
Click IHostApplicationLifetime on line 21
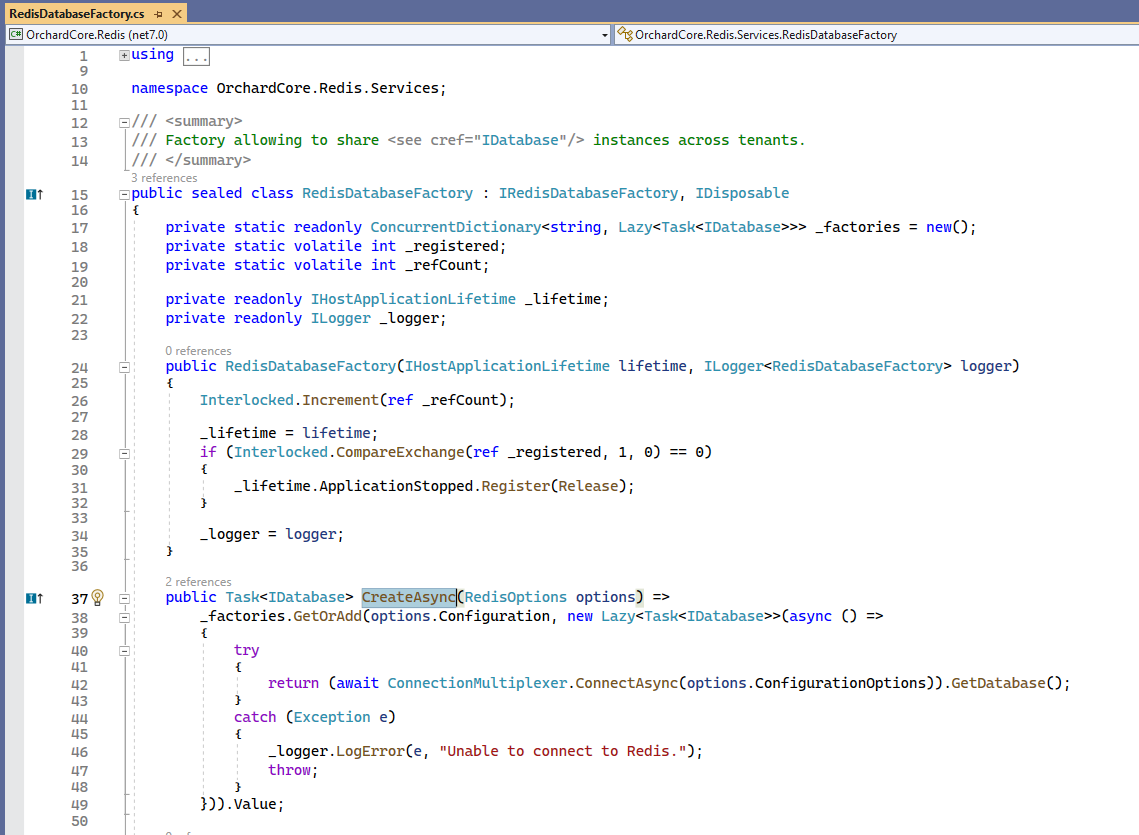413,299
